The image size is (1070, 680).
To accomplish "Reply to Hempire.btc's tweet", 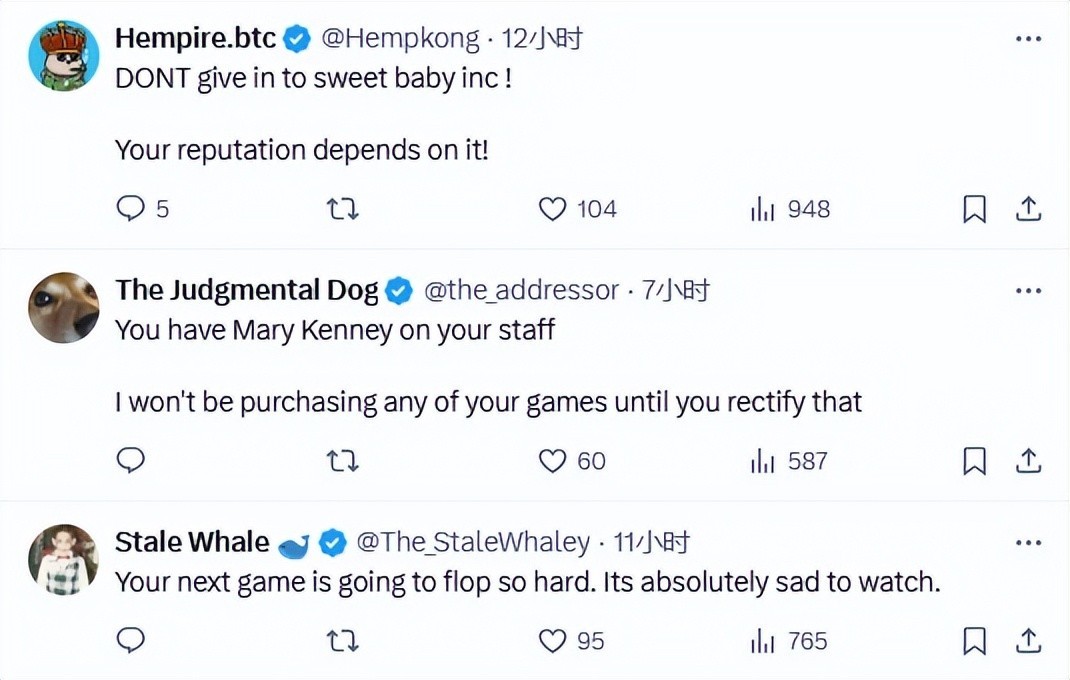I will 132,209.
